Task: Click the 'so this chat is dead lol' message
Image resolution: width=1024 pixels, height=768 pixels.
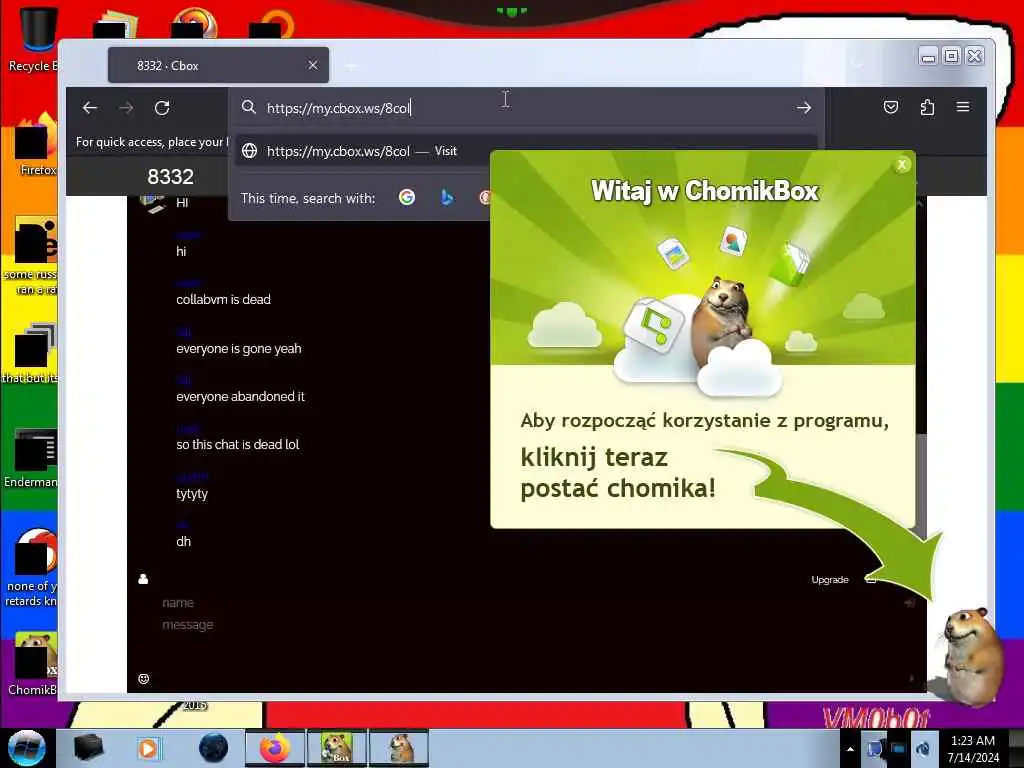Action: (238, 445)
